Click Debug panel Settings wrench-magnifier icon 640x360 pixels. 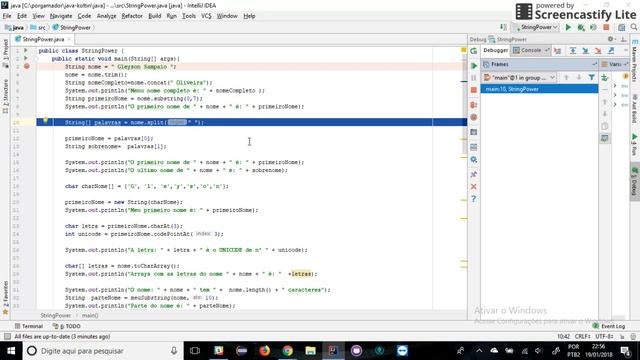(x=473, y=160)
